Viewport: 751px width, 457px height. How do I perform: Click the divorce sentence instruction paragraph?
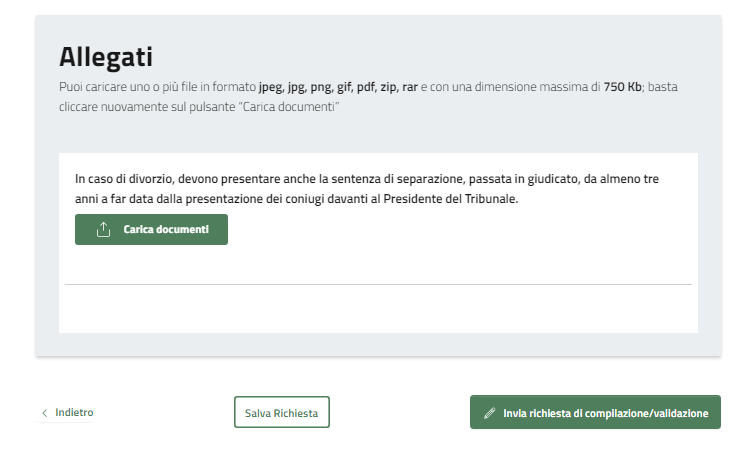coord(366,189)
